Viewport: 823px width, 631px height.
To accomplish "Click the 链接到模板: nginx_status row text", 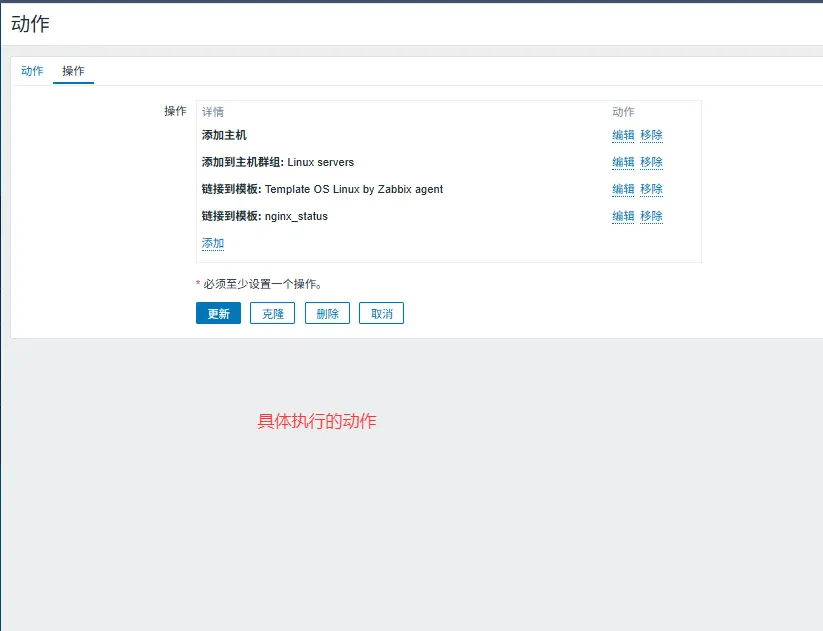I will pos(264,216).
